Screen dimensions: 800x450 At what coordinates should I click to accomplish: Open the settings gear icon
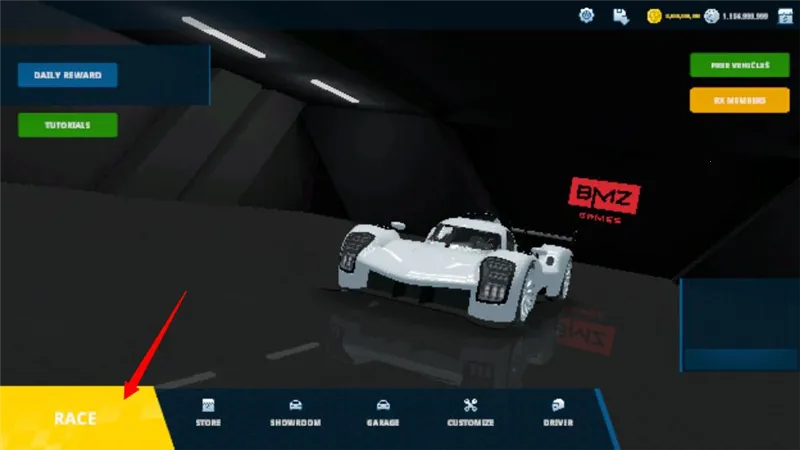click(587, 15)
